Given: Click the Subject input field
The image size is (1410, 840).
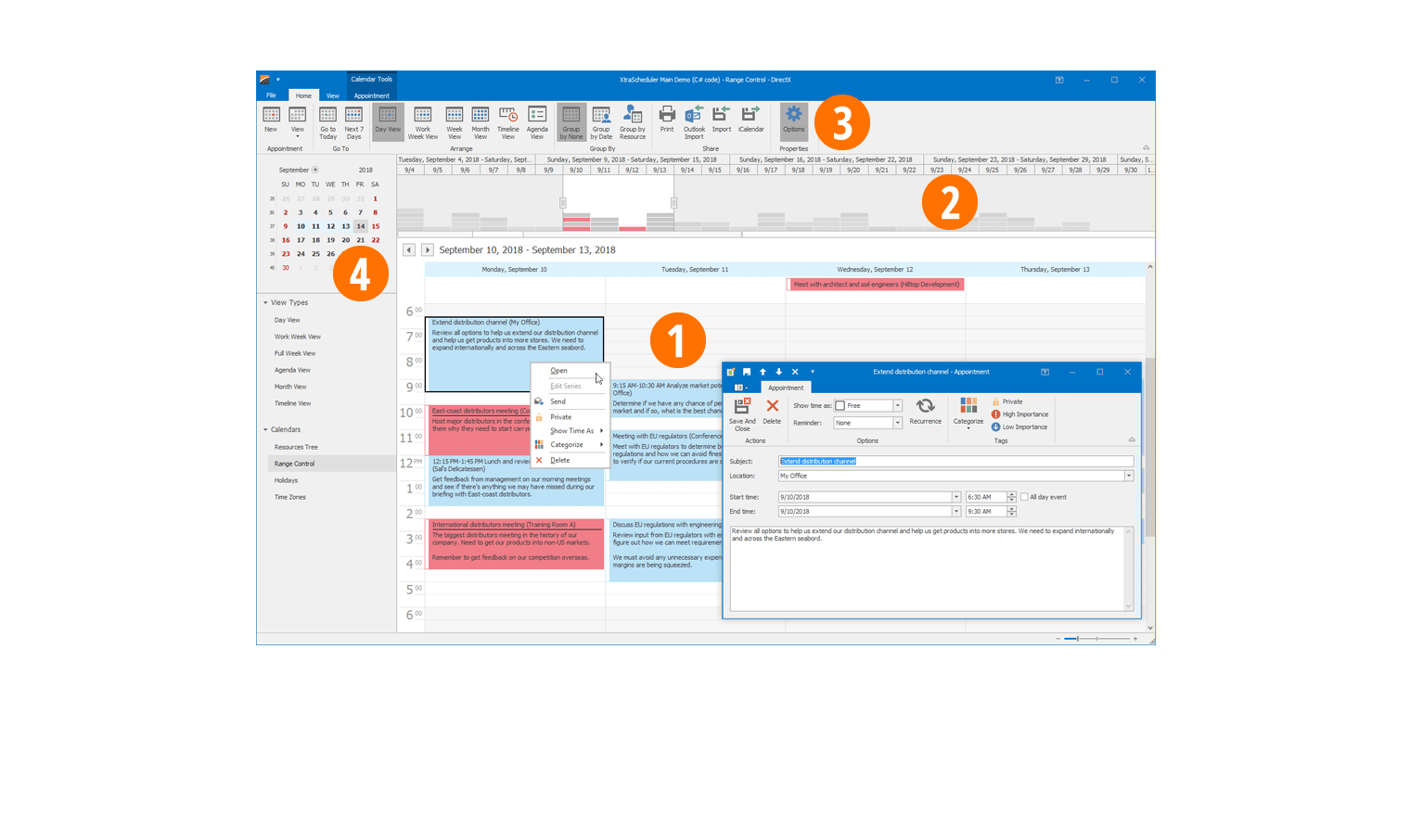Looking at the screenshot, I should (x=955, y=462).
